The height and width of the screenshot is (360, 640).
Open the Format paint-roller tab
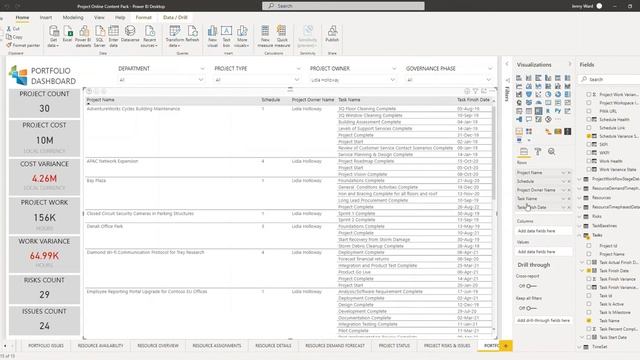(x=538, y=151)
